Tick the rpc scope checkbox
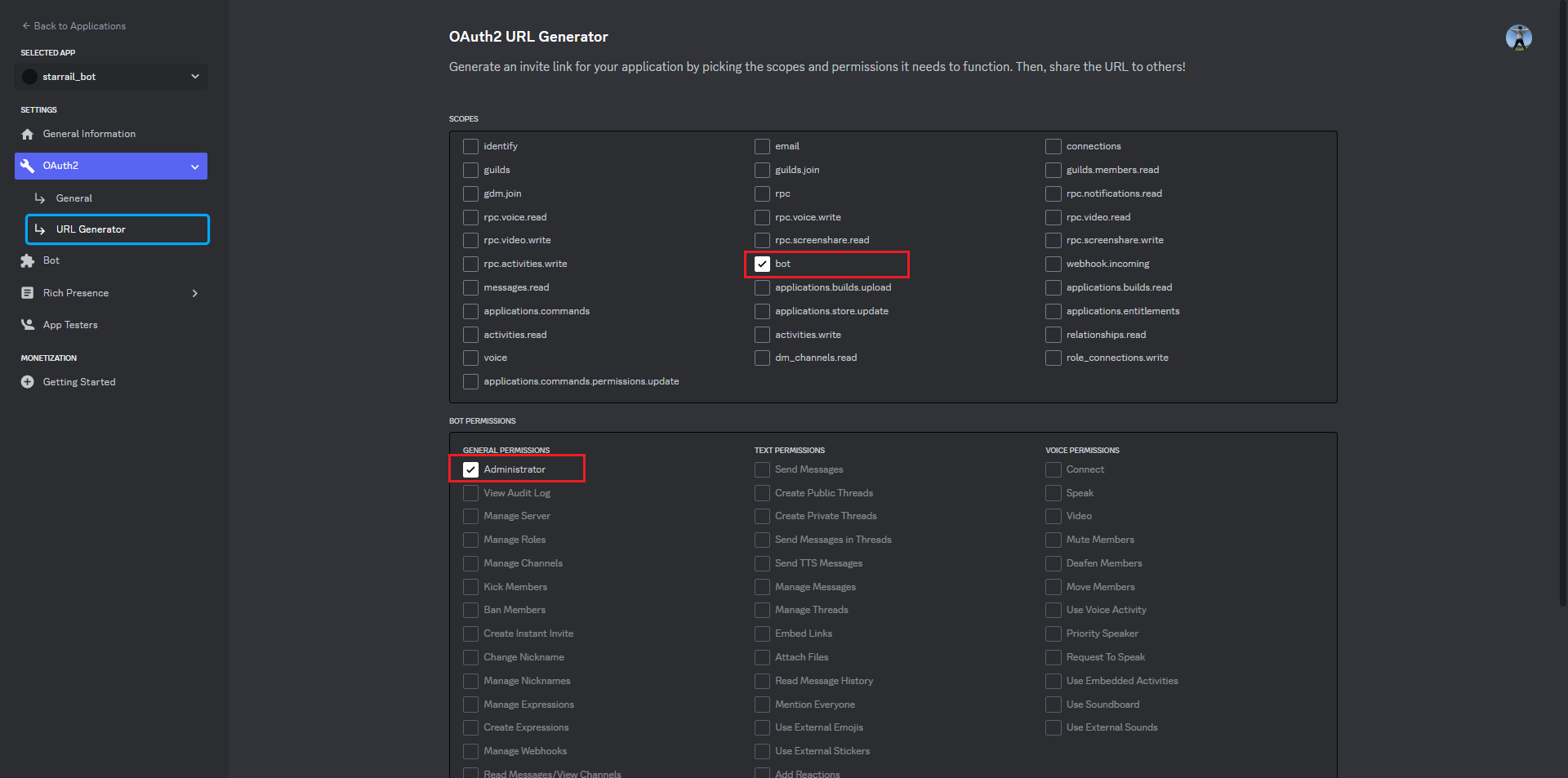Image resolution: width=1568 pixels, height=778 pixels. (x=762, y=193)
